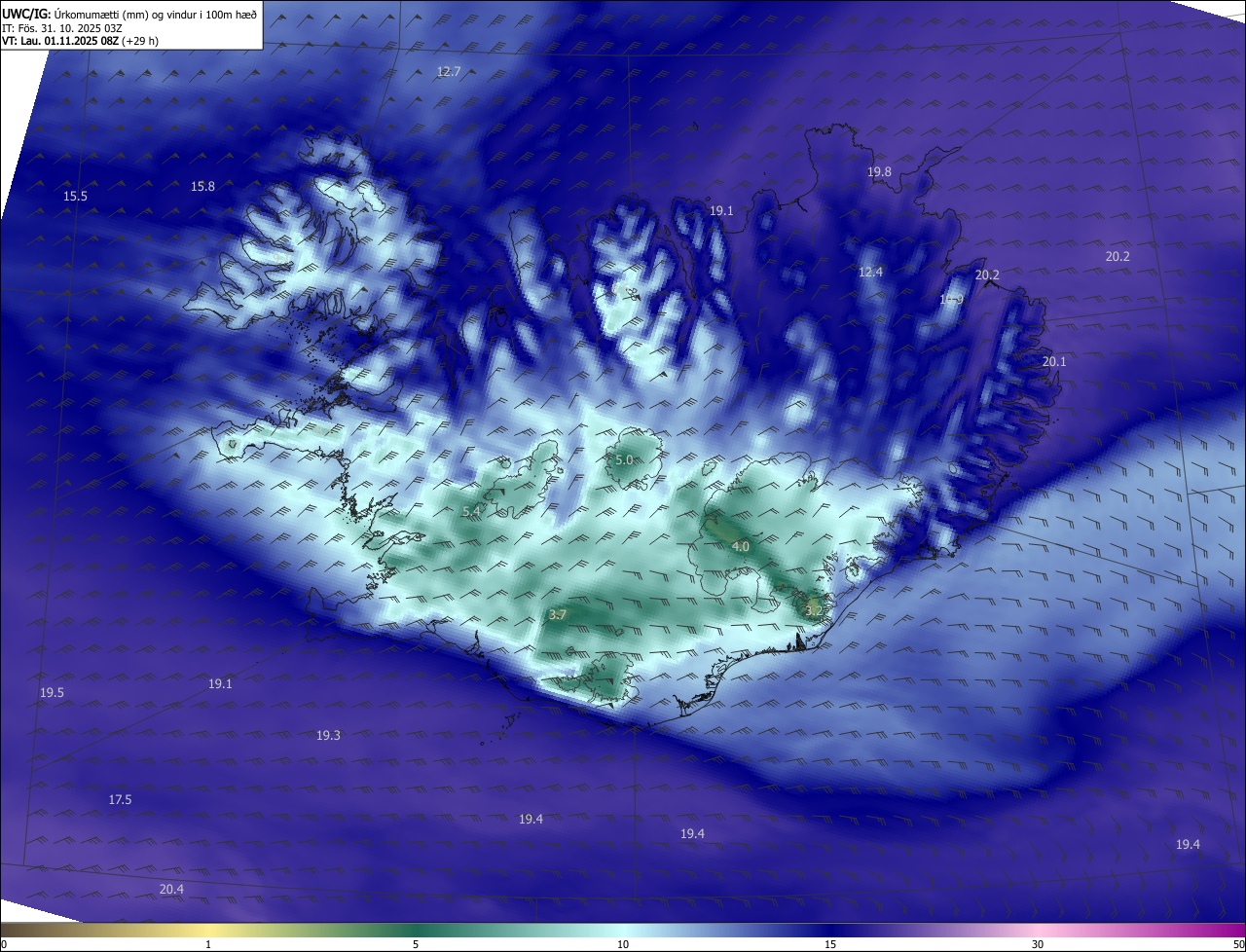This screenshot has width=1246, height=952.
Task: Click the color scale tick label 10
Action: (x=623, y=944)
